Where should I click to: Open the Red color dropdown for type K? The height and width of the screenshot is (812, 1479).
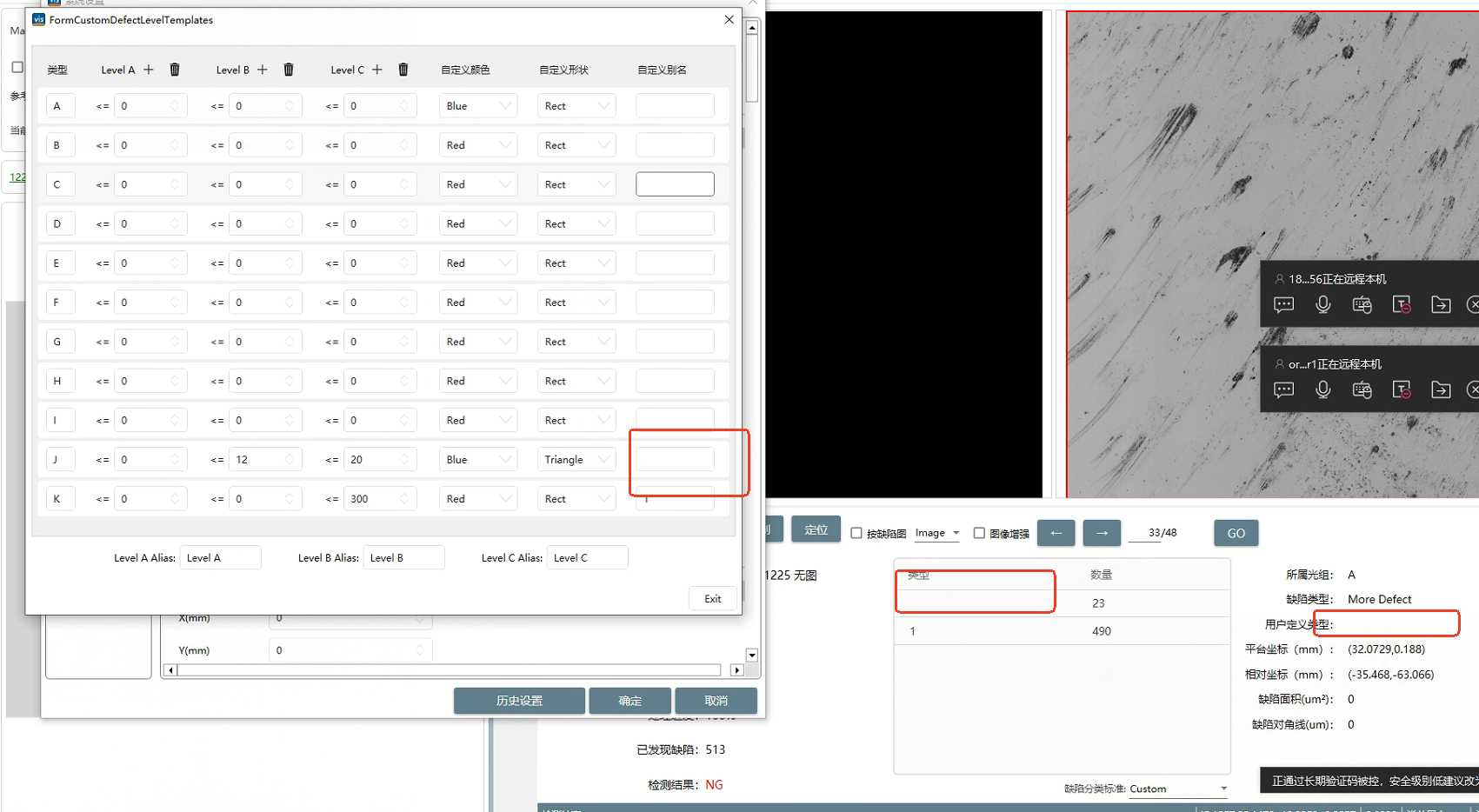478,499
